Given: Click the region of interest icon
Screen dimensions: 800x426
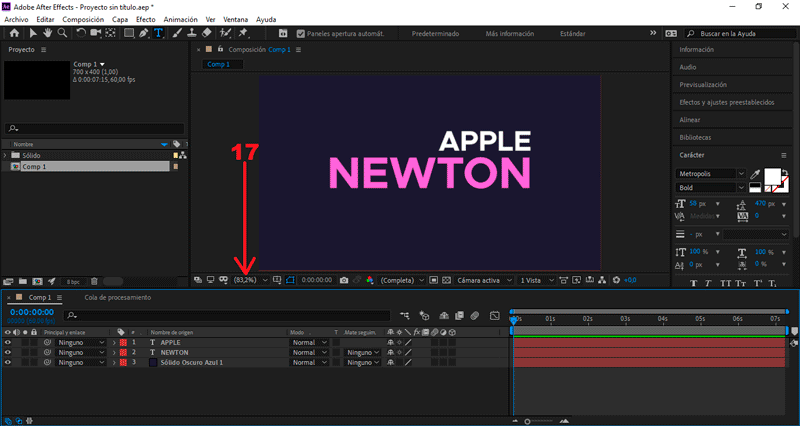Looking at the screenshot, I should tap(434, 280).
